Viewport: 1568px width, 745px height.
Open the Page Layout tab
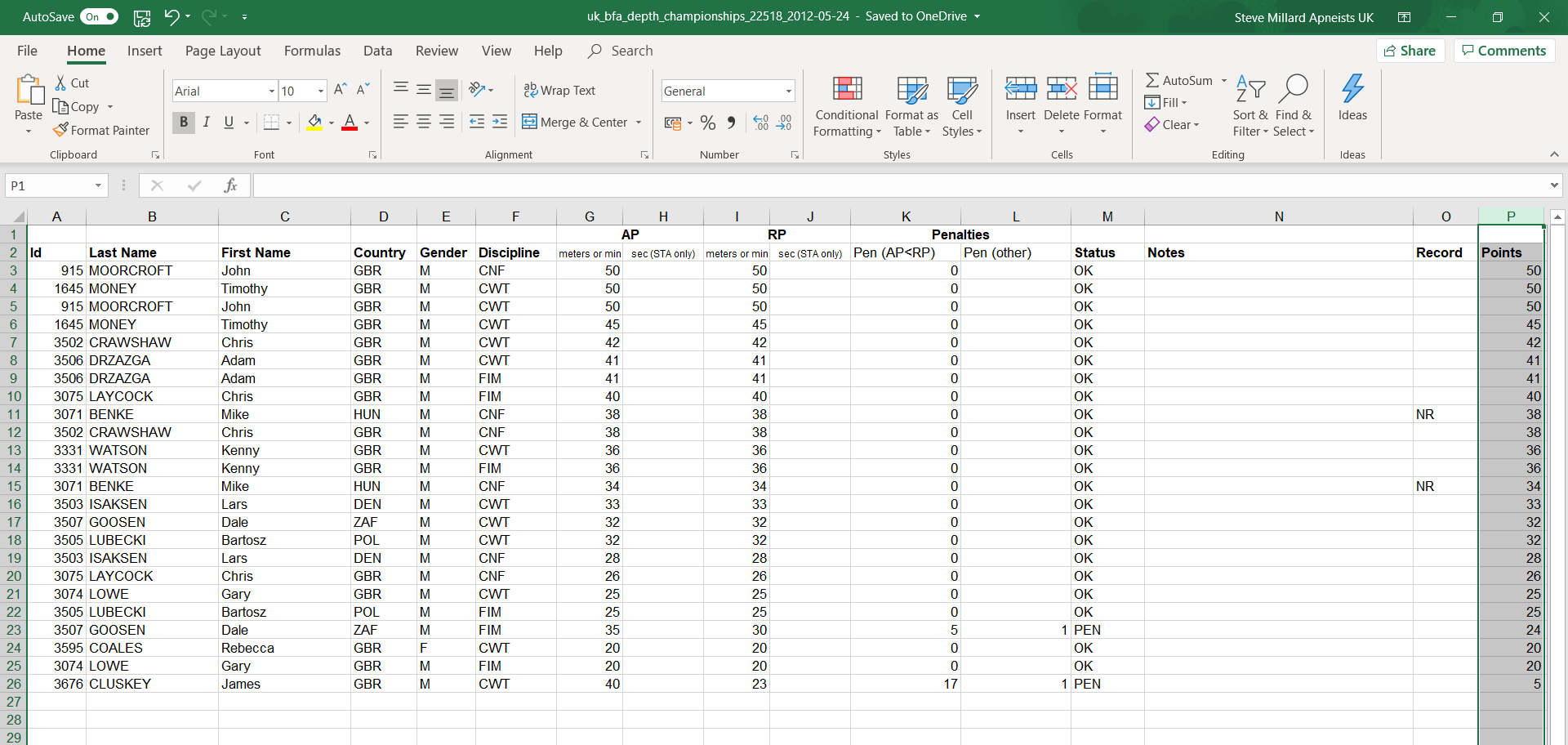(x=223, y=51)
